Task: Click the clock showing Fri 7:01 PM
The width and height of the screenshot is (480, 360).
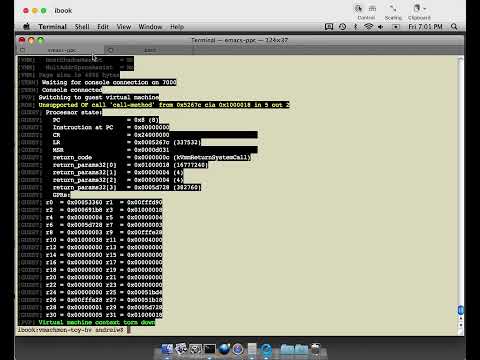Action: click(x=425, y=27)
